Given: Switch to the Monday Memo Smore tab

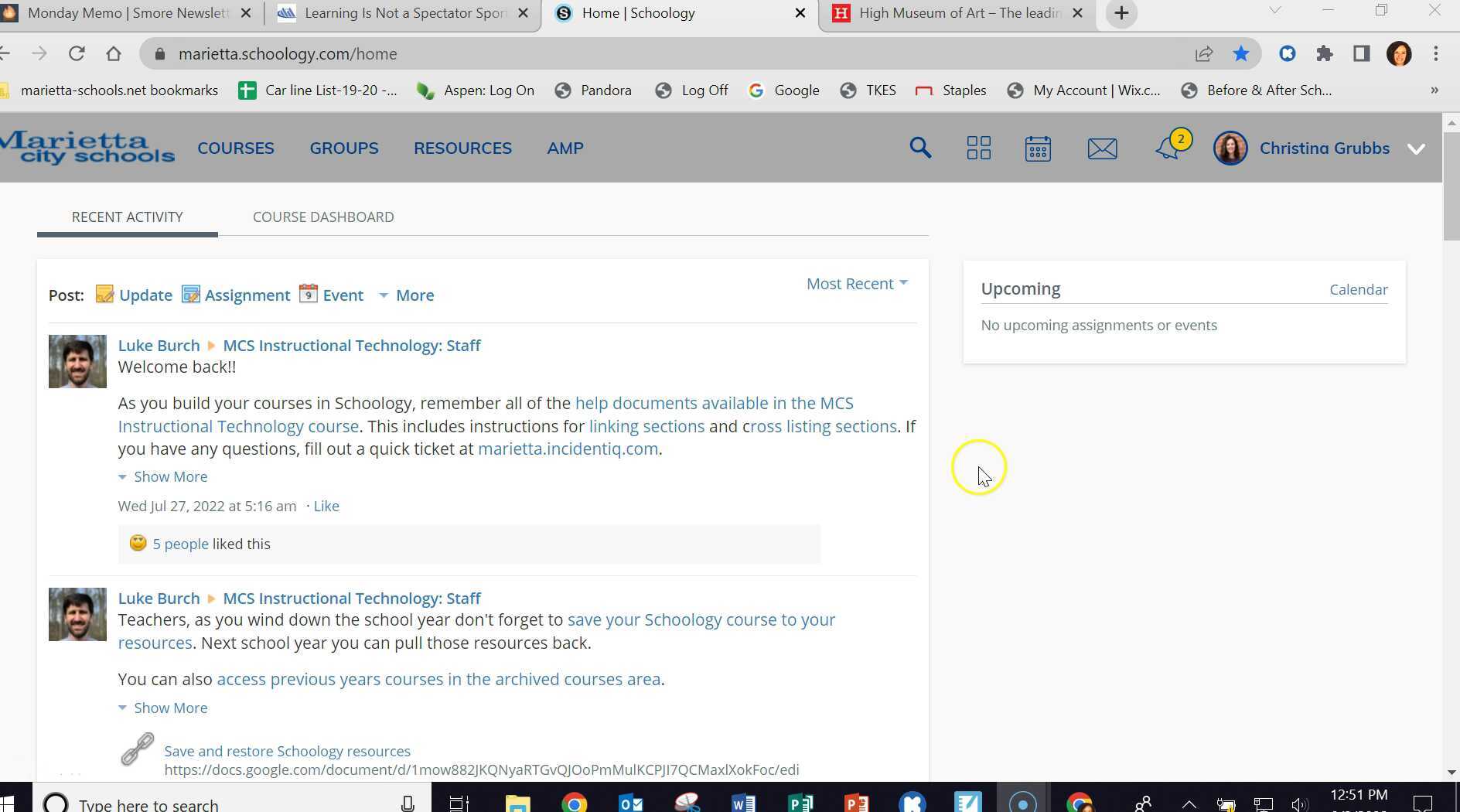Looking at the screenshot, I should (x=128, y=13).
